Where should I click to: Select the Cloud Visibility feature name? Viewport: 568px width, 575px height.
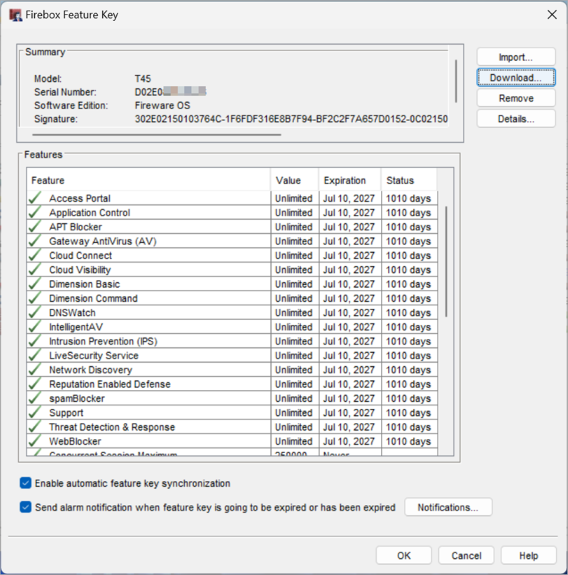pyautogui.click(x=80, y=270)
